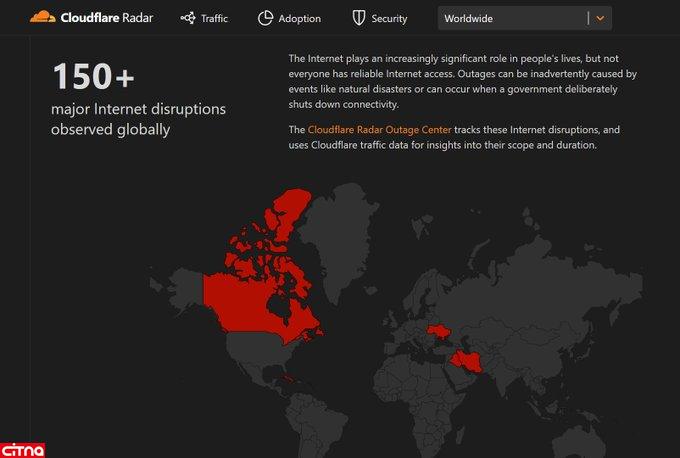
Task: Click the Worldwide location selector field
Action: pyautogui.click(x=512, y=18)
